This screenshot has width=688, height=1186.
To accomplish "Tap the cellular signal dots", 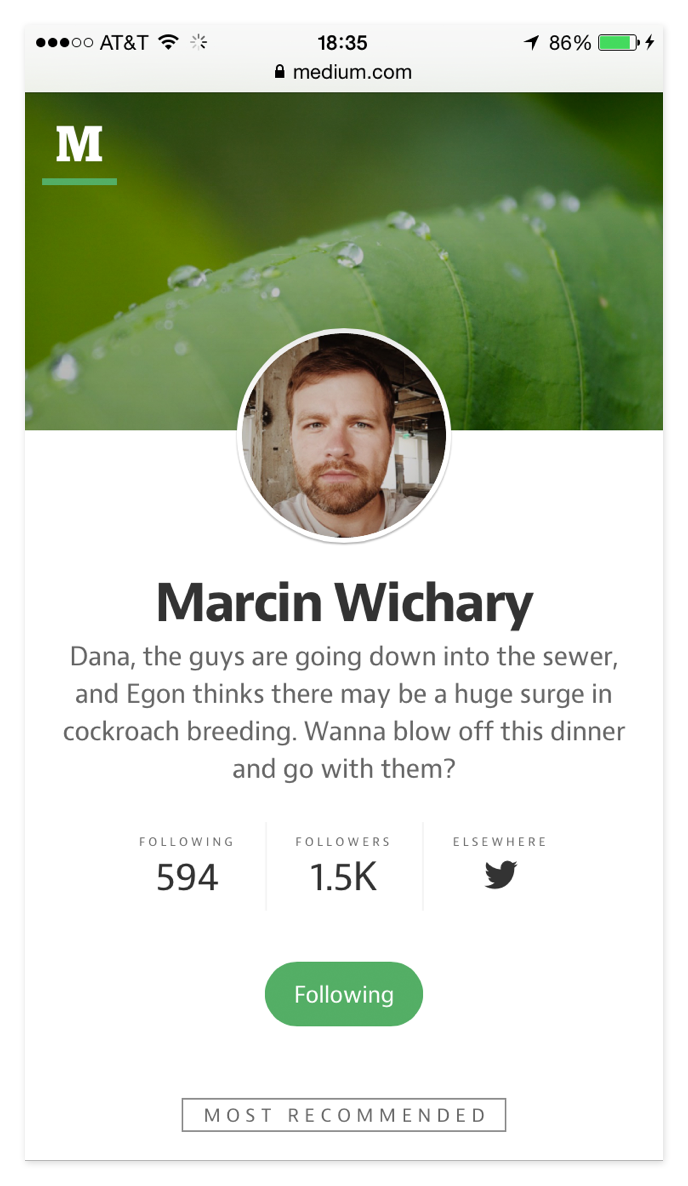I will point(64,42).
